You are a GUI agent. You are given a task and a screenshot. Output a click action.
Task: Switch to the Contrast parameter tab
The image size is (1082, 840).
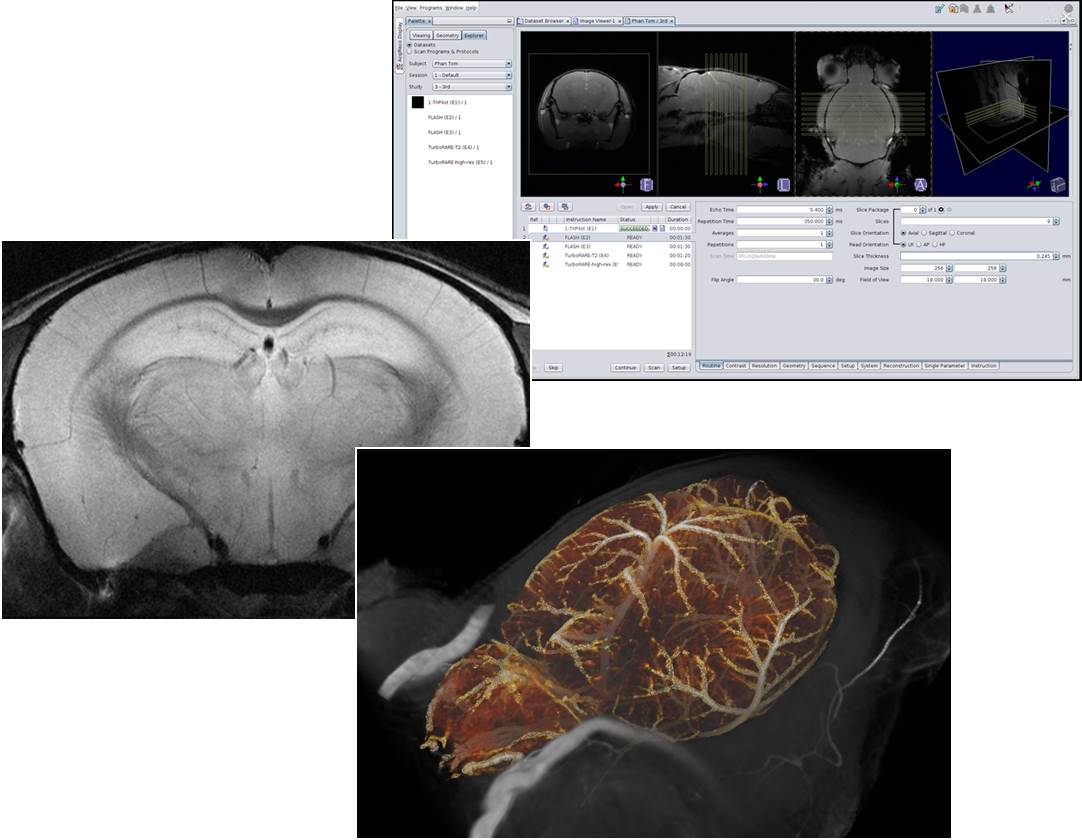736,366
